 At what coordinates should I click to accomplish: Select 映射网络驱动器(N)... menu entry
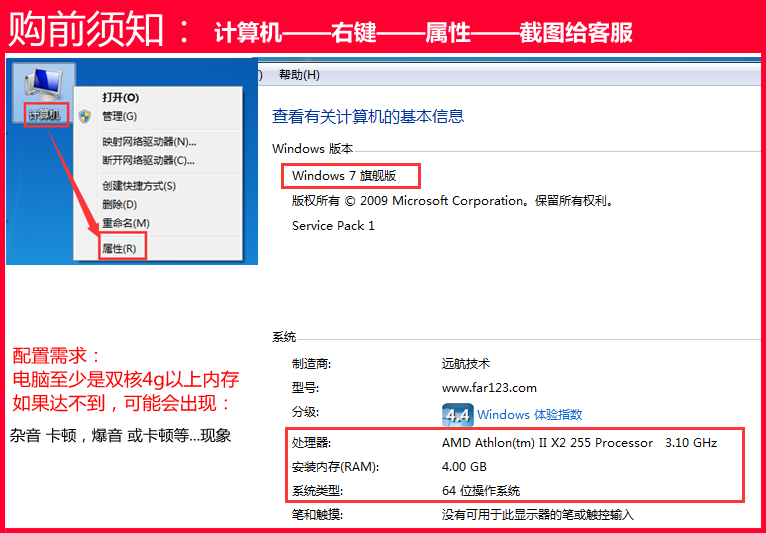coord(149,142)
